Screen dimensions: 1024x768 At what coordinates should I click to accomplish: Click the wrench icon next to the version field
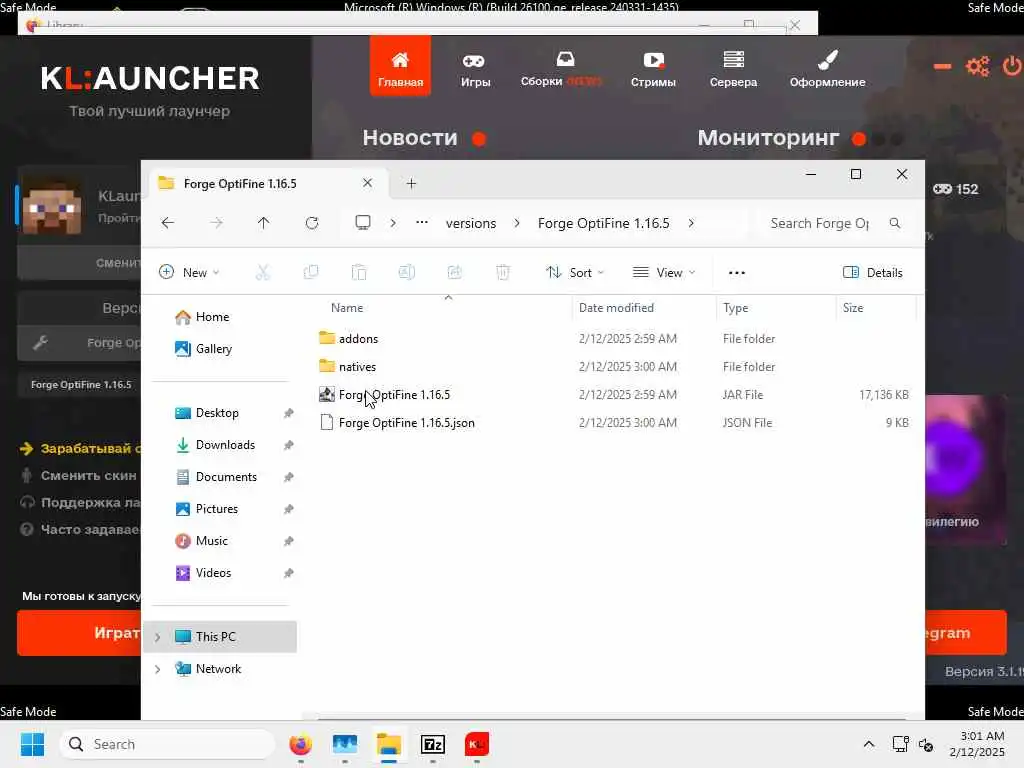40,342
